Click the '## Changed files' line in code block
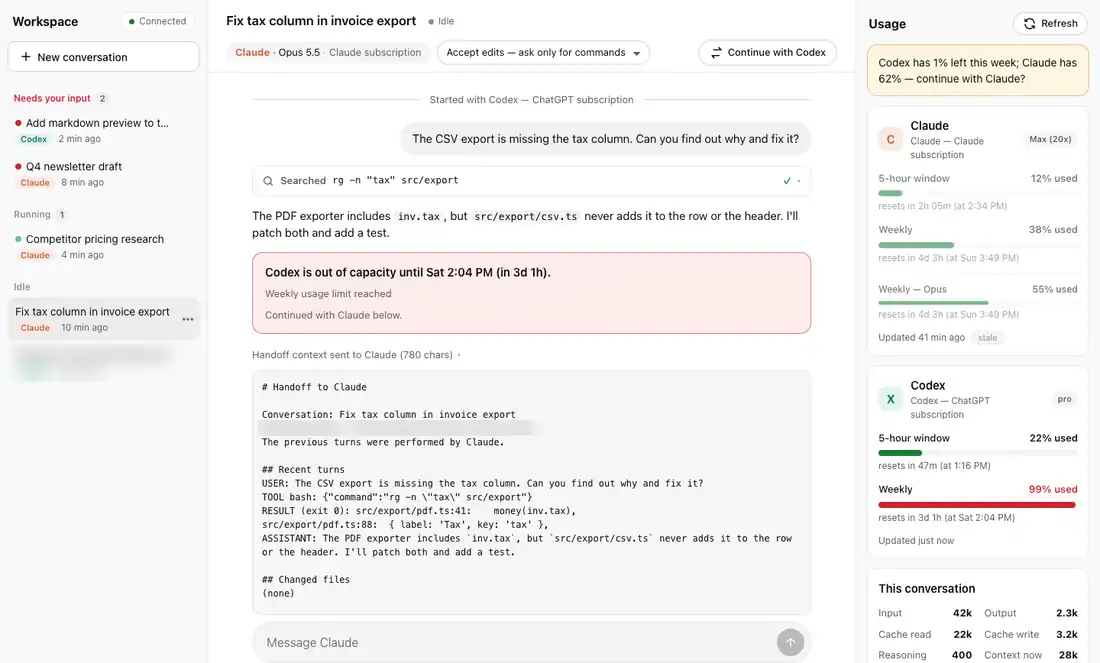The width and height of the screenshot is (1100, 663). 306,580
